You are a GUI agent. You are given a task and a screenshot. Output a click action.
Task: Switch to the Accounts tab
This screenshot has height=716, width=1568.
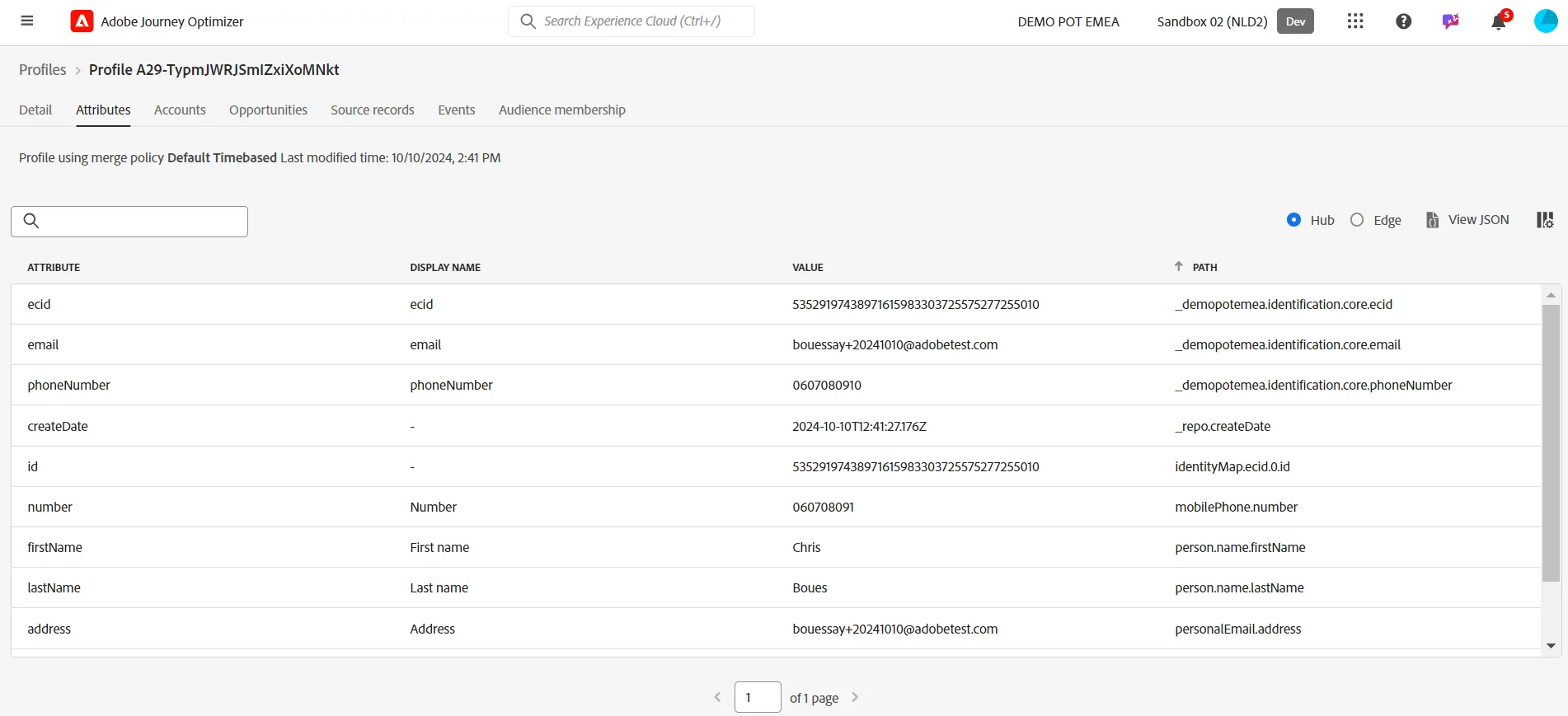pyautogui.click(x=180, y=110)
